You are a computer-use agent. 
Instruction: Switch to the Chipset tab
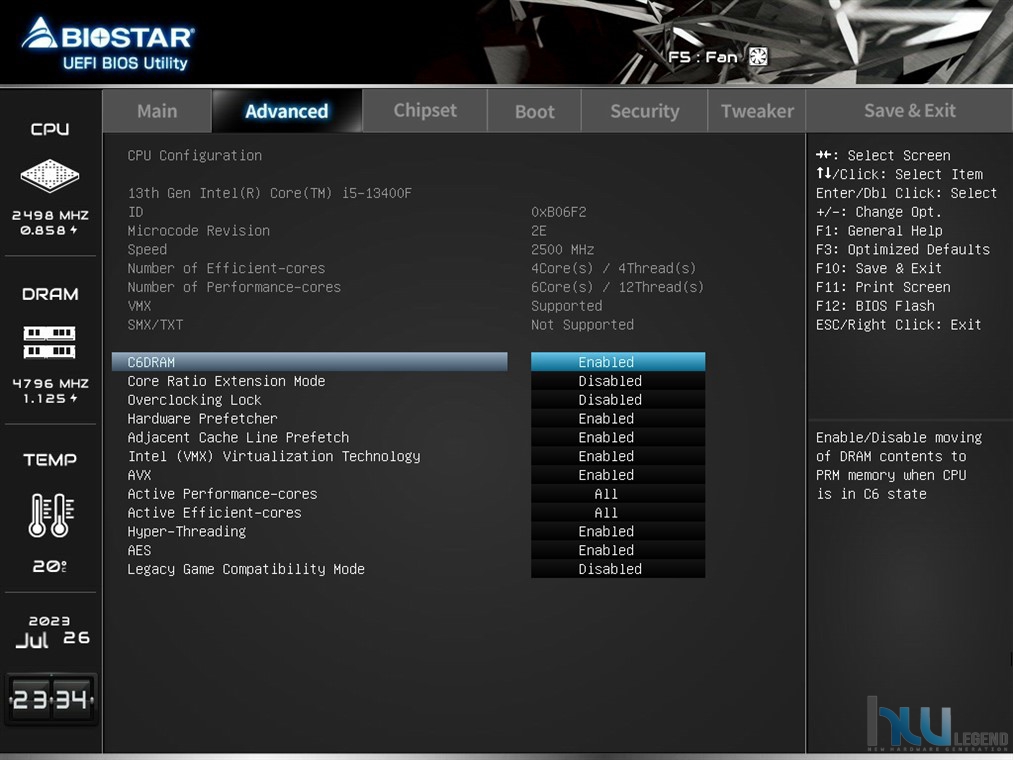pos(425,111)
